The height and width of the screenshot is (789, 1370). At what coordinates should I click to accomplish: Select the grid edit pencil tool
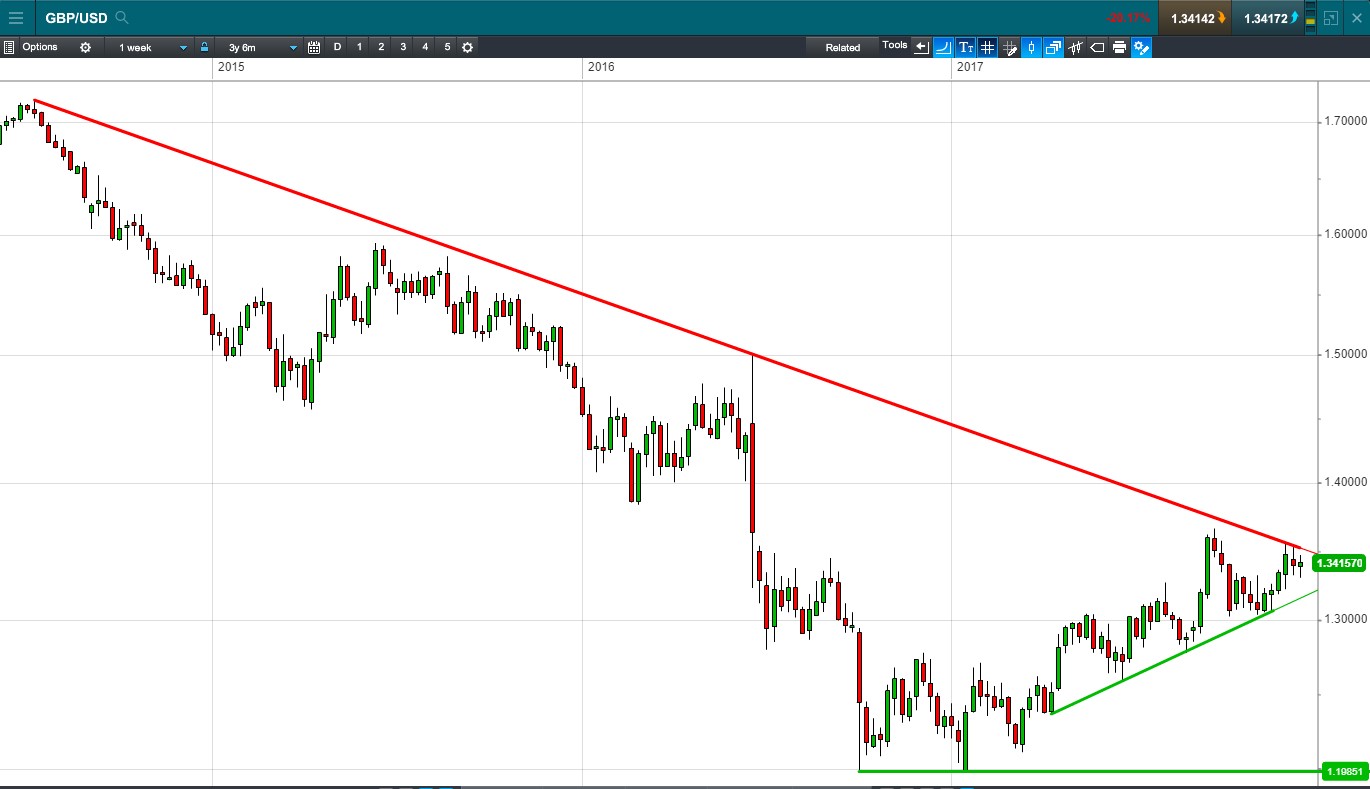click(1009, 47)
